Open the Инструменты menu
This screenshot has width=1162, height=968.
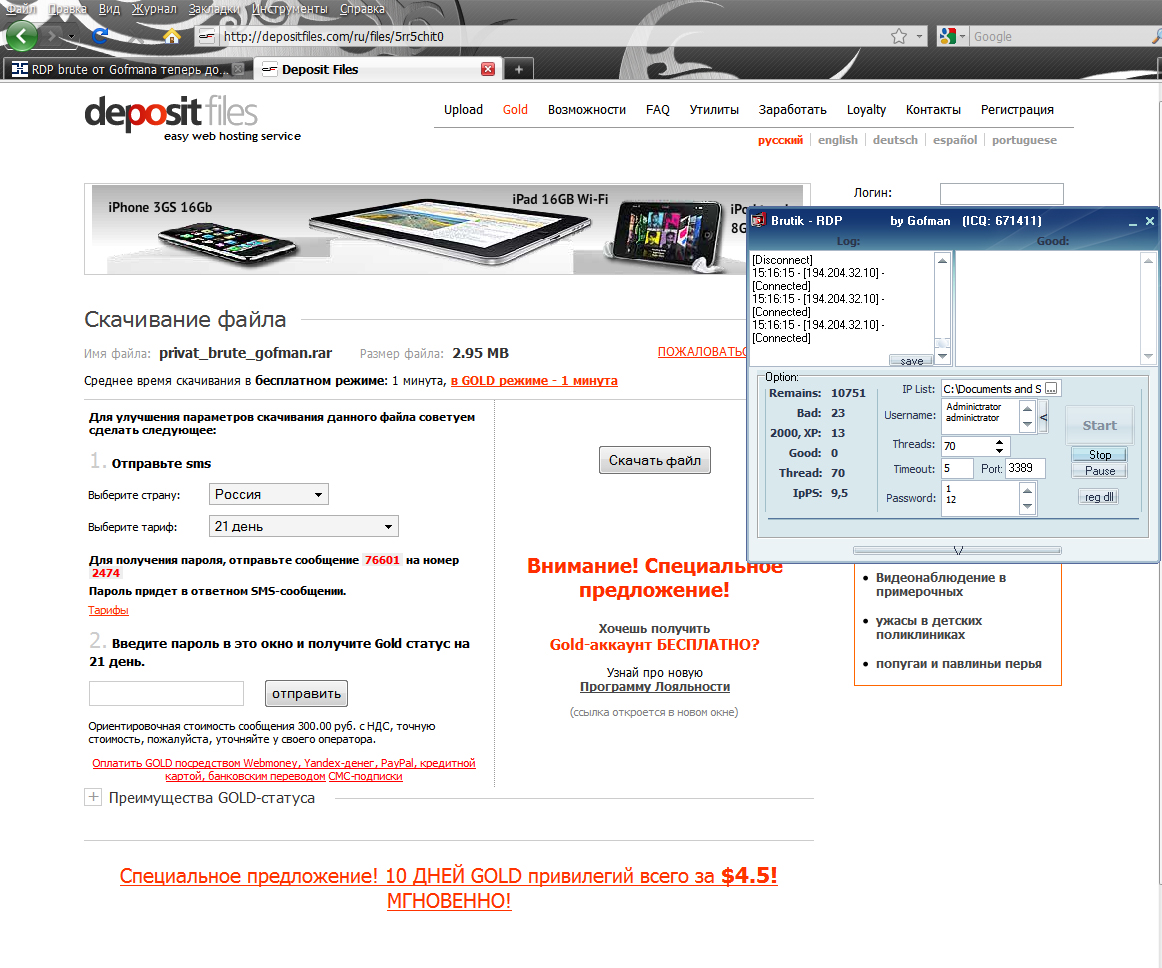click(x=290, y=9)
